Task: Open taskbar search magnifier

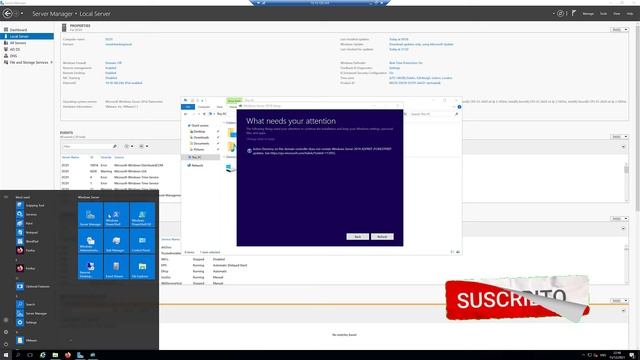Action: tap(18, 355)
